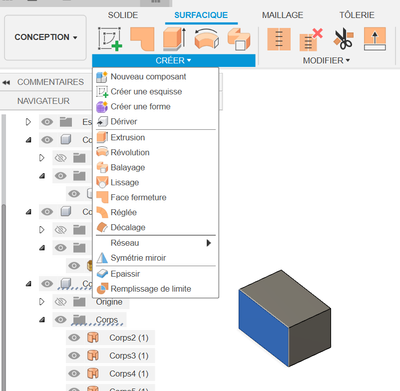
Task: Click the Create Sketch toolbar icon
Action: (110, 39)
